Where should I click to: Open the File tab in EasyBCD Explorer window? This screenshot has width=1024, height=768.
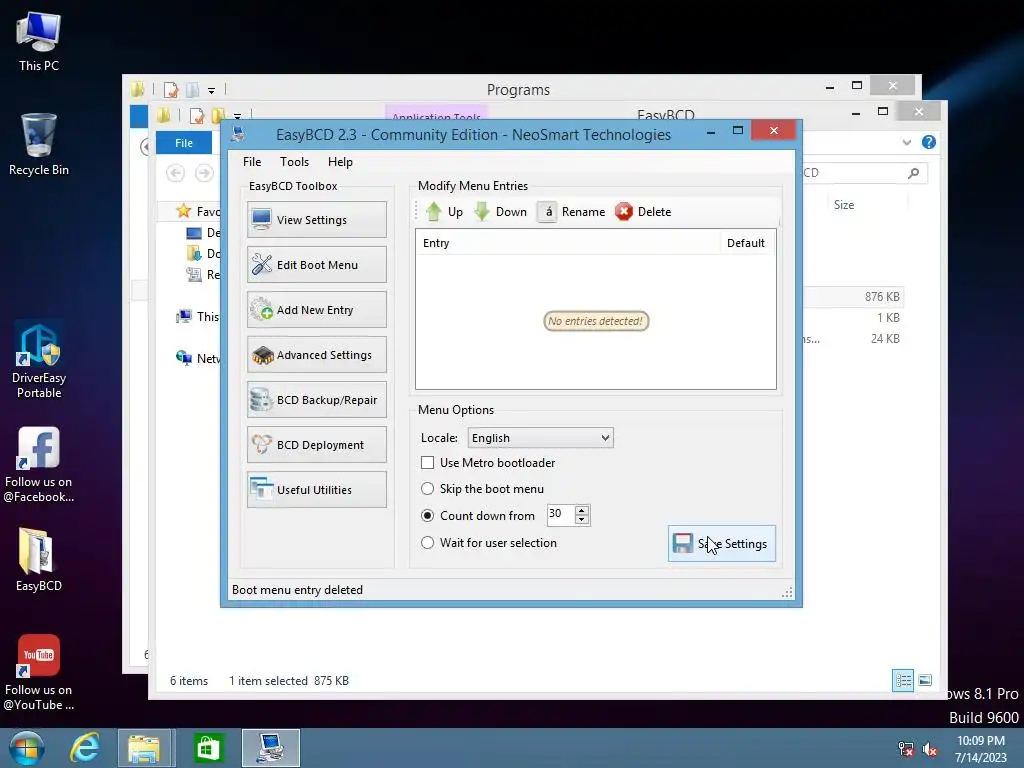click(184, 142)
